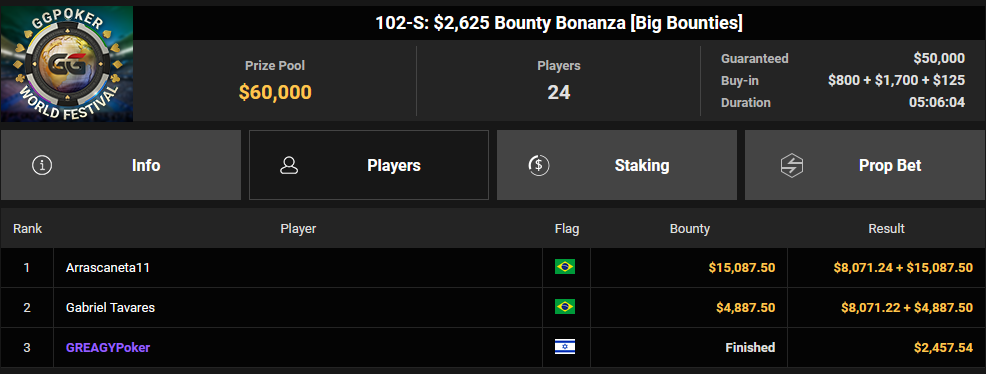Viewport: 986px width, 374px height.
Task: Click the Players person silhouette icon
Action: pos(289,165)
